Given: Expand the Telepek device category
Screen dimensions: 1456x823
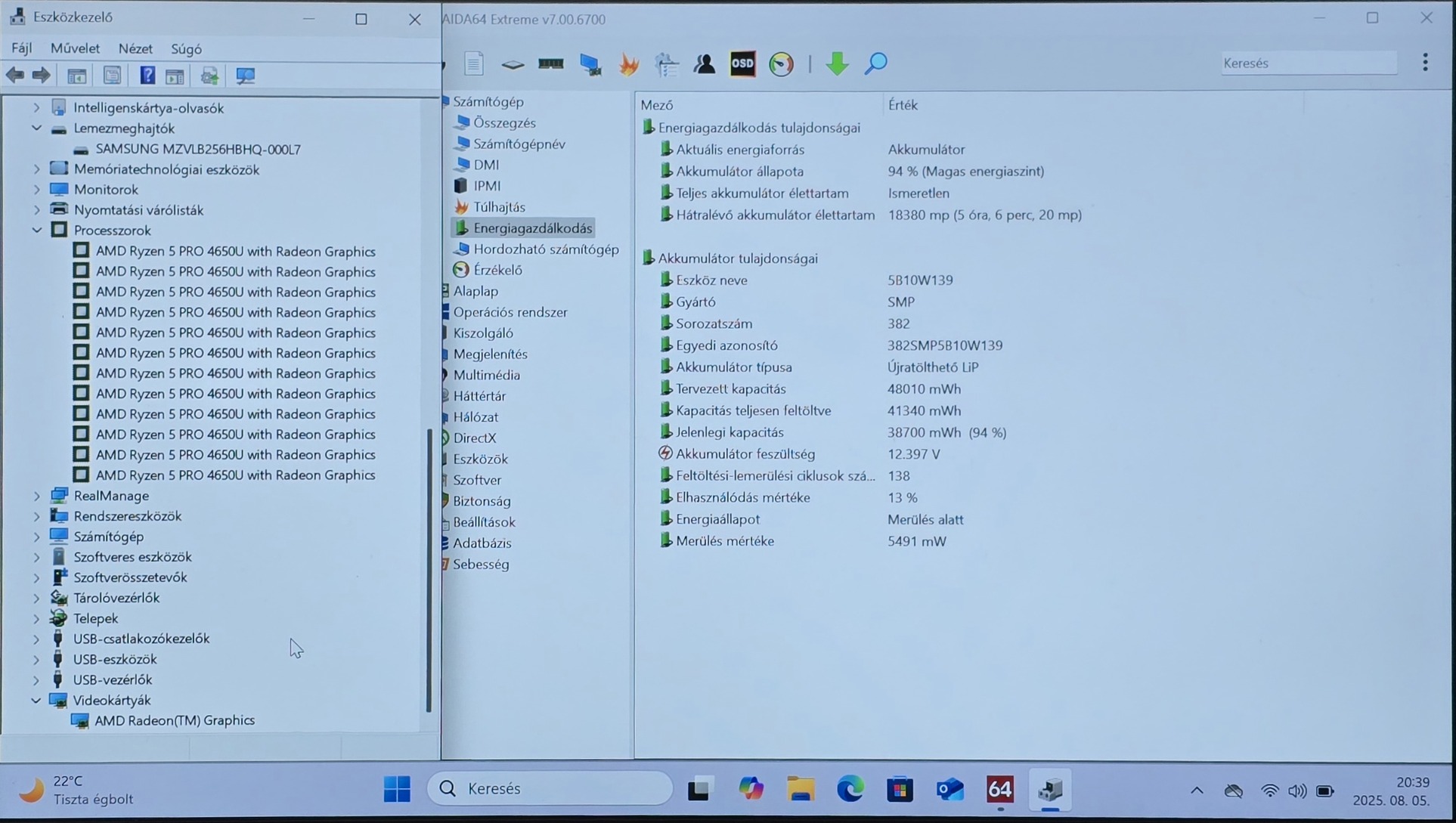Looking at the screenshot, I should (37, 618).
